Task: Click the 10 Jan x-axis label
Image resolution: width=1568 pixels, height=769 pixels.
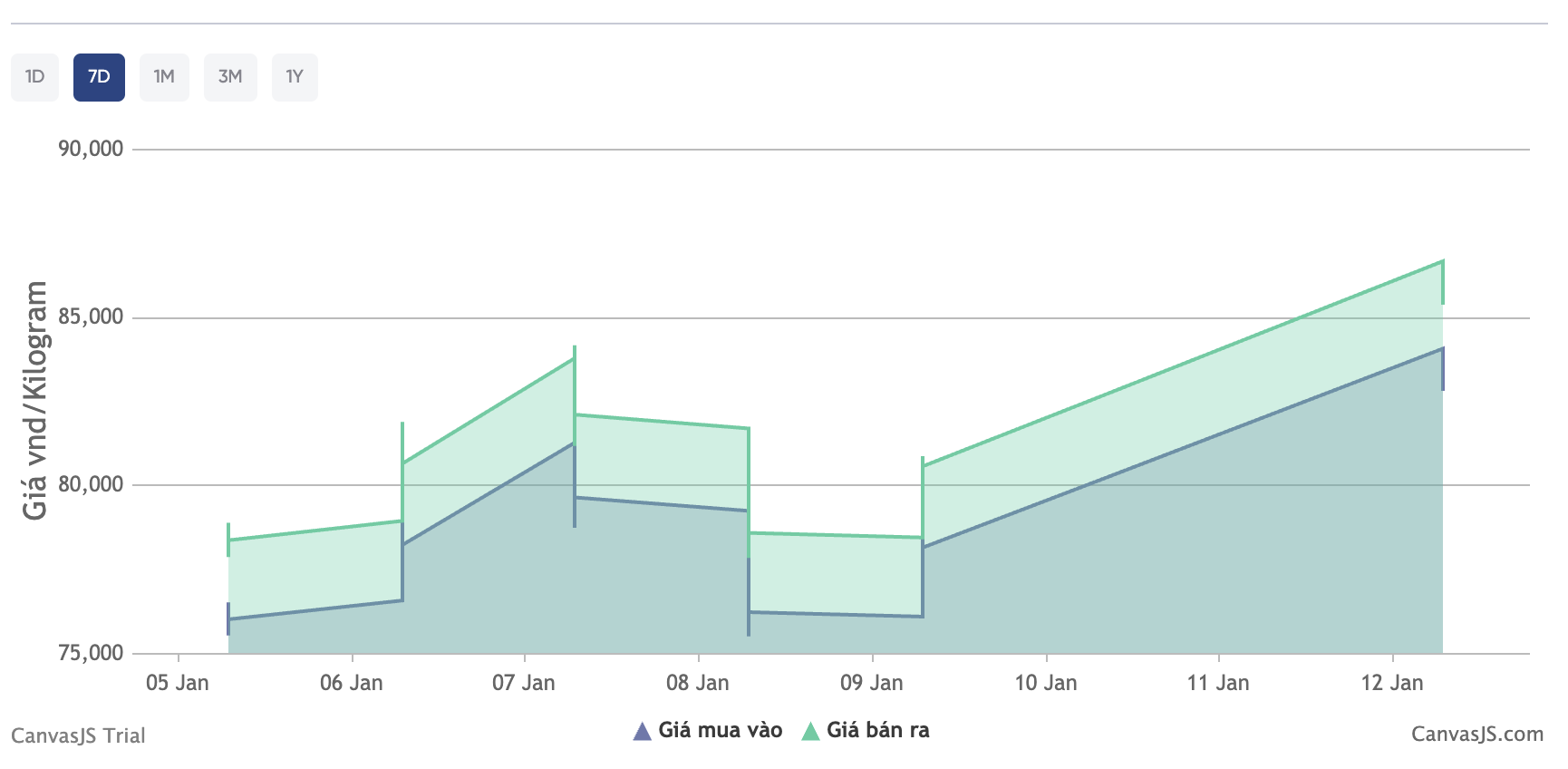Action: (1046, 683)
